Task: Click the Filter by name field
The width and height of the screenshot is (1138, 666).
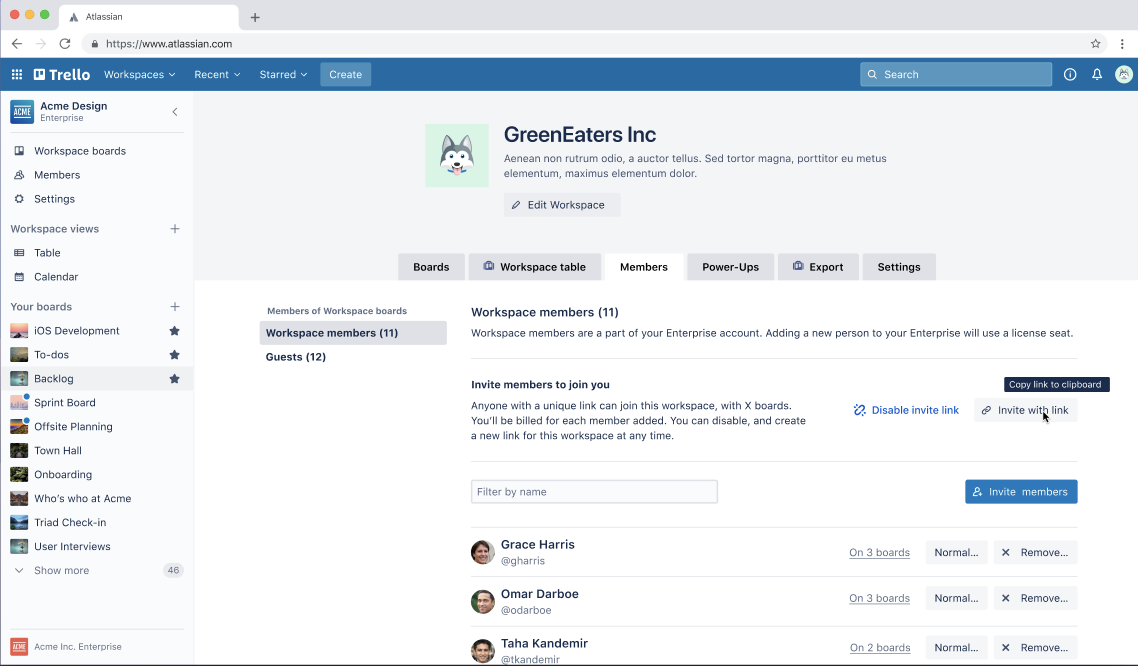Action: pyautogui.click(x=594, y=492)
